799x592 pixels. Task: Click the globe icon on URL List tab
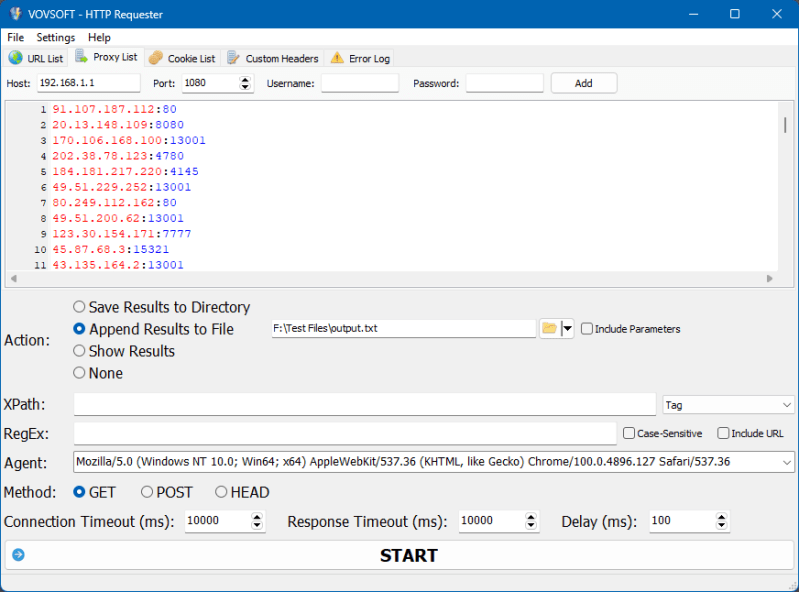16,58
